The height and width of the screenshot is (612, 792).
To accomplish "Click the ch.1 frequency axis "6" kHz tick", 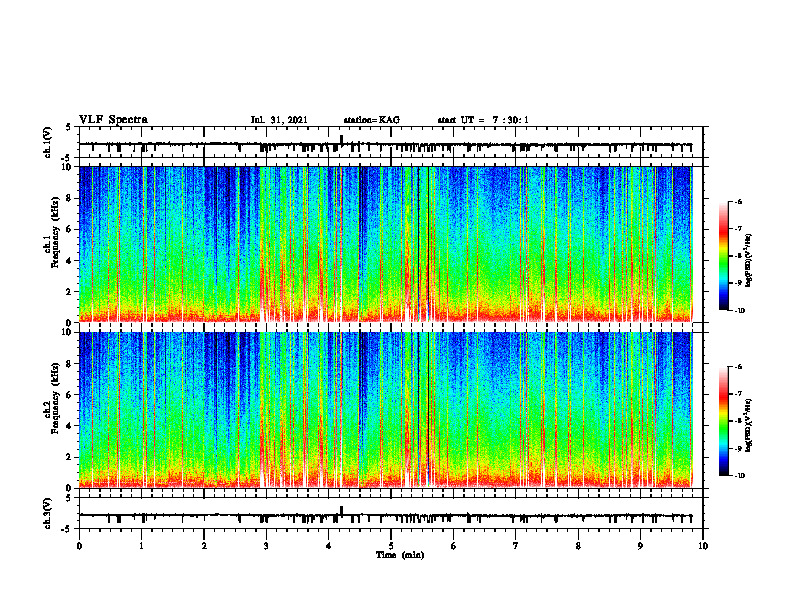I will (69, 230).
